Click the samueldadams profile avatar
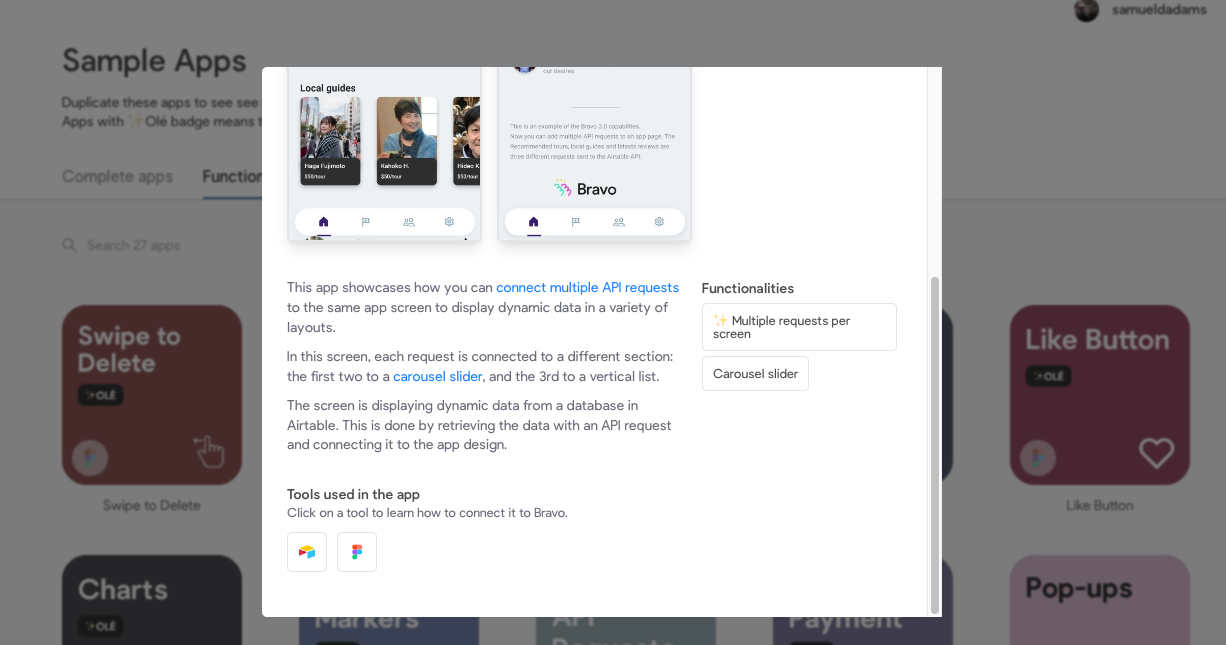The image size is (1226, 645). tap(1087, 10)
